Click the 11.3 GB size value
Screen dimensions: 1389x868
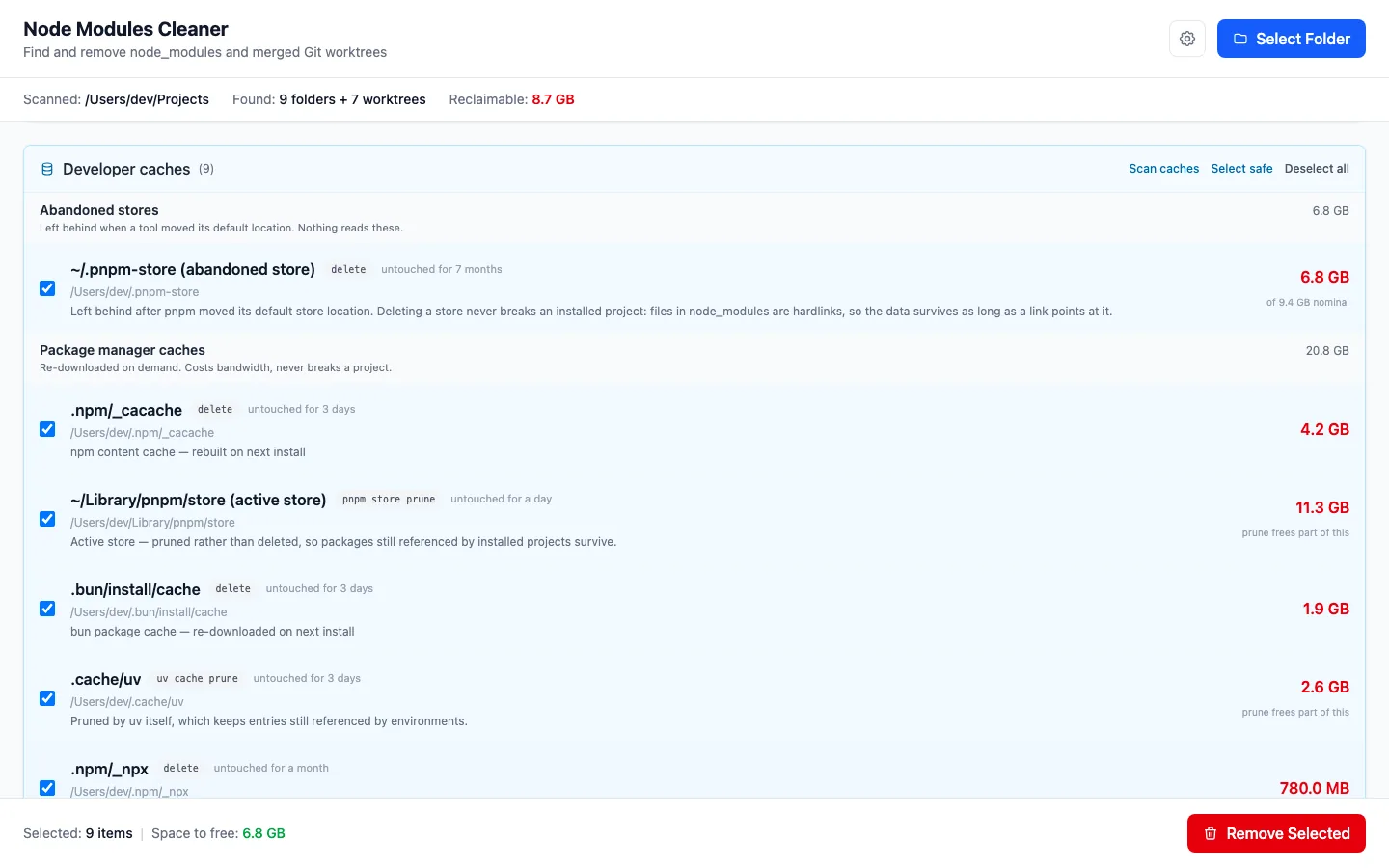(1322, 507)
